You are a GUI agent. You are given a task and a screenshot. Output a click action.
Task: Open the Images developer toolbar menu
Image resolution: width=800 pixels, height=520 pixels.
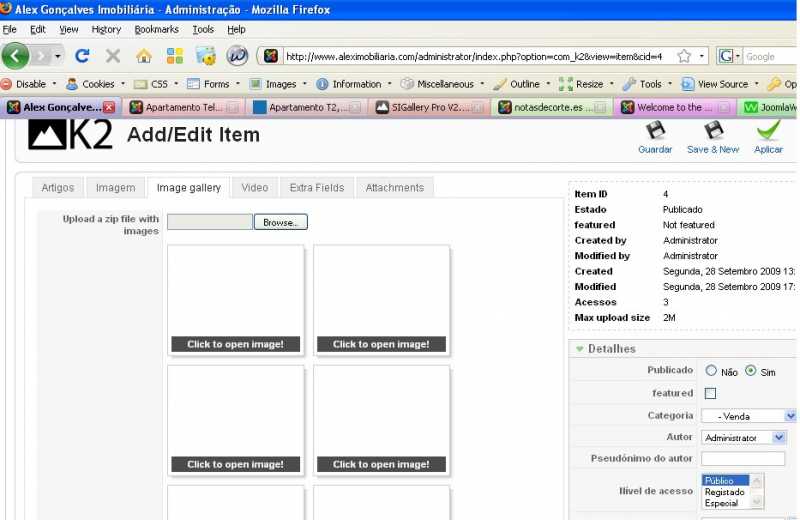[x=279, y=84]
